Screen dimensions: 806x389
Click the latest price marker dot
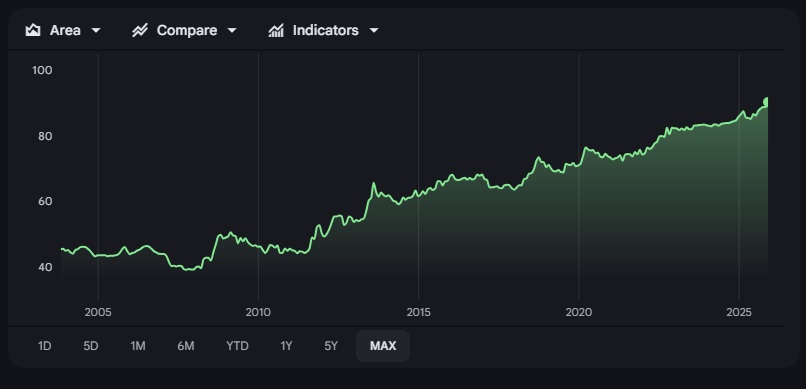(x=766, y=101)
